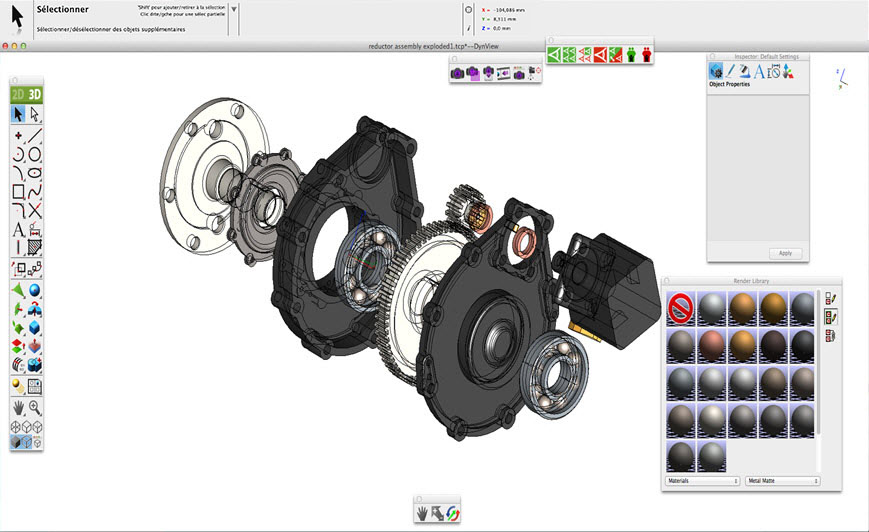Pick the first gray sphere beside no-material swatch
This screenshot has height=532, width=869.
coord(712,308)
